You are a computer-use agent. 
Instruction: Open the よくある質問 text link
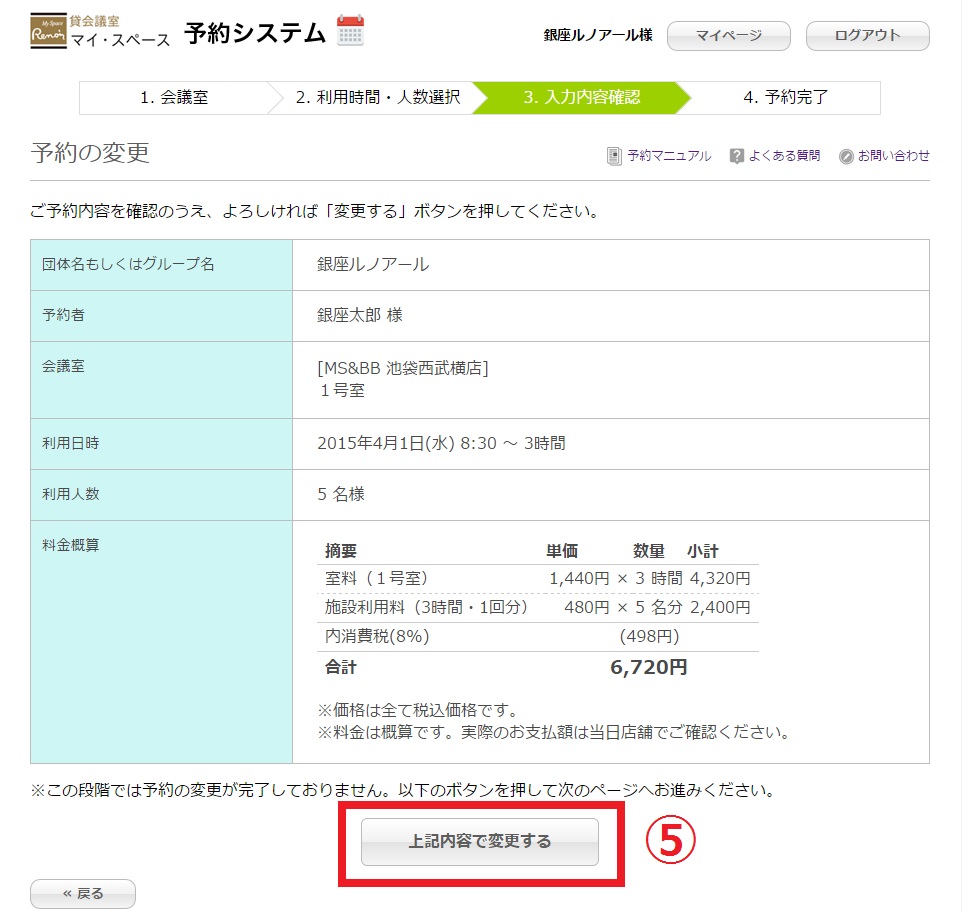788,156
